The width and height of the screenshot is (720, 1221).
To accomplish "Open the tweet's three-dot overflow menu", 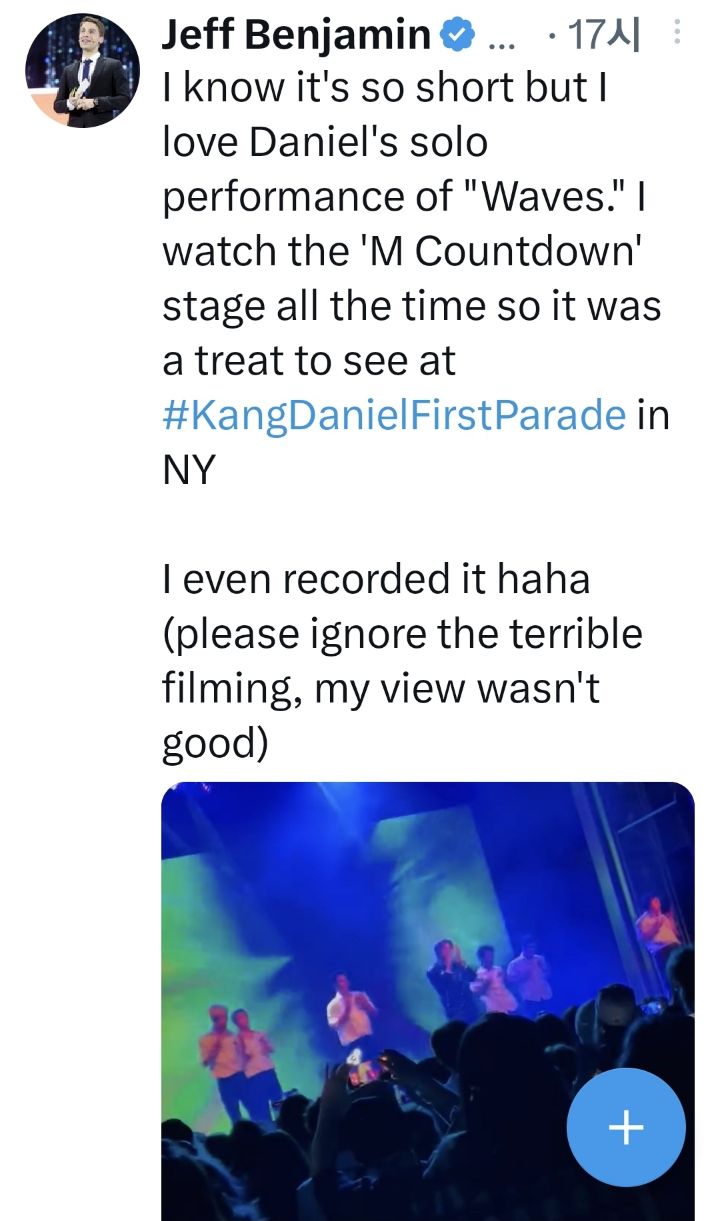I will point(676,36).
